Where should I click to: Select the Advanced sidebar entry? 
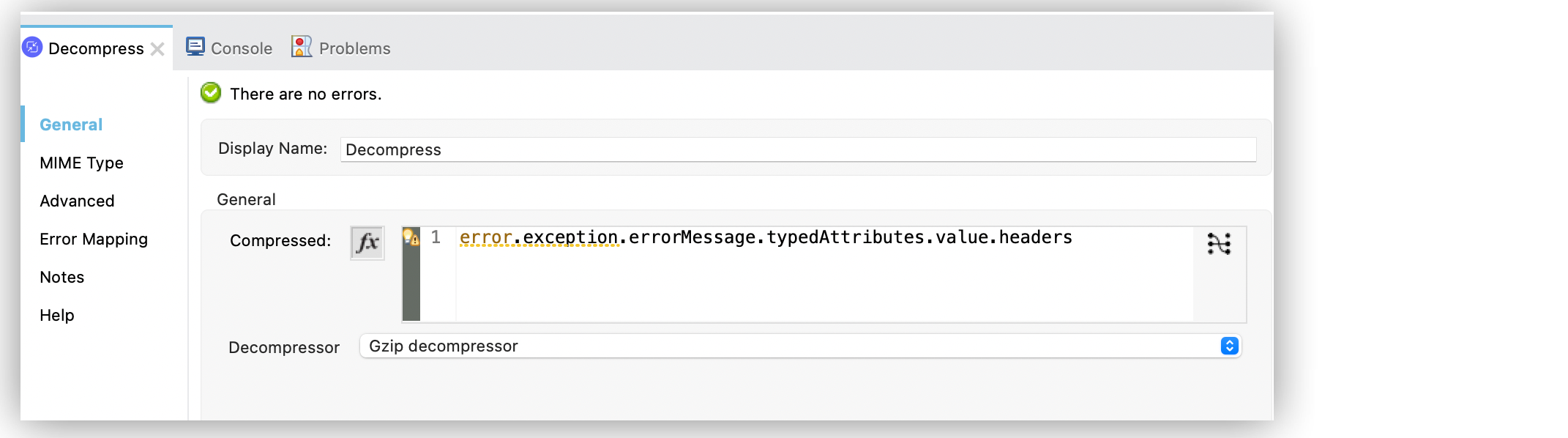[x=77, y=201]
